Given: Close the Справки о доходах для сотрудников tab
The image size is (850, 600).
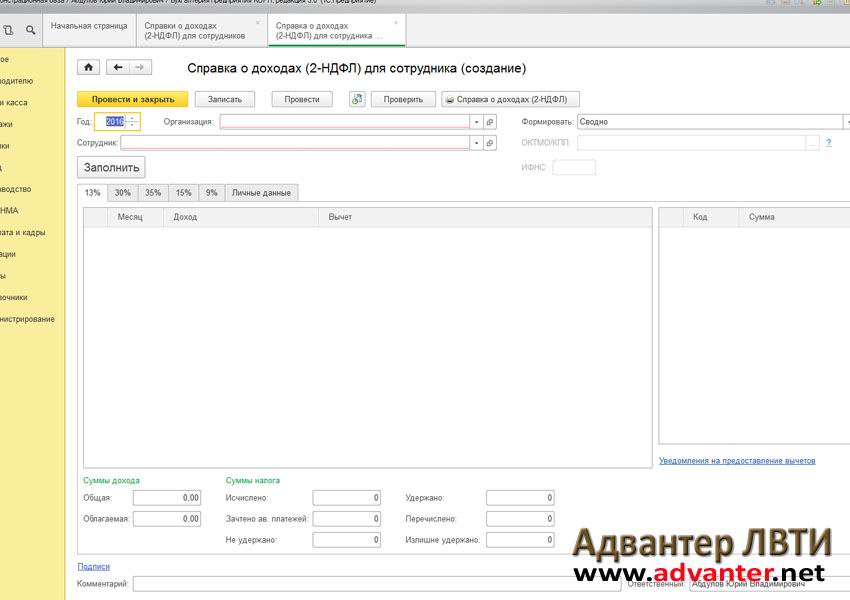Looking at the screenshot, I should click(257, 23).
